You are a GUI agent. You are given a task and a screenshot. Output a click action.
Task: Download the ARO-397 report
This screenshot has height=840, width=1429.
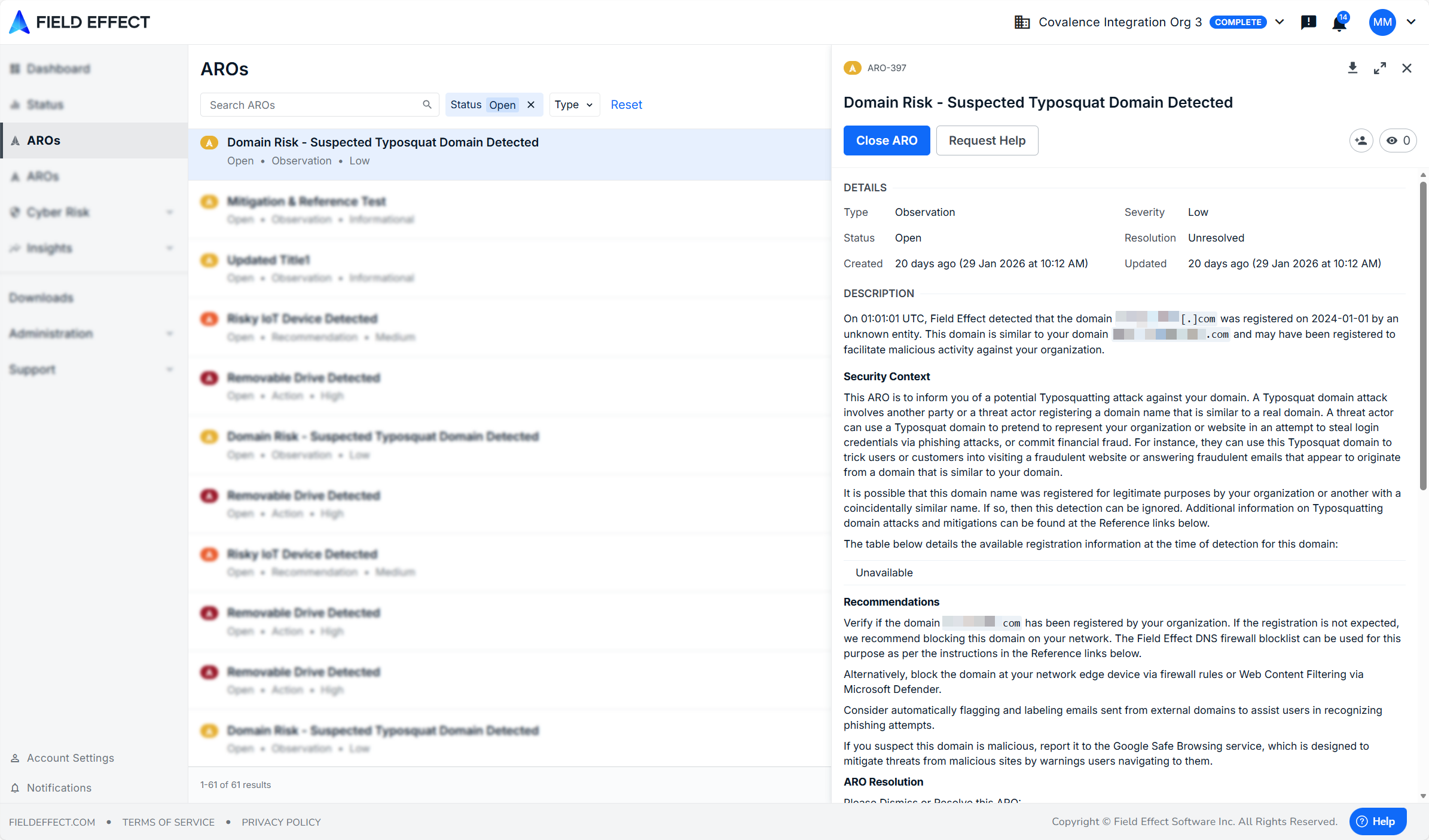point(1352,68)
